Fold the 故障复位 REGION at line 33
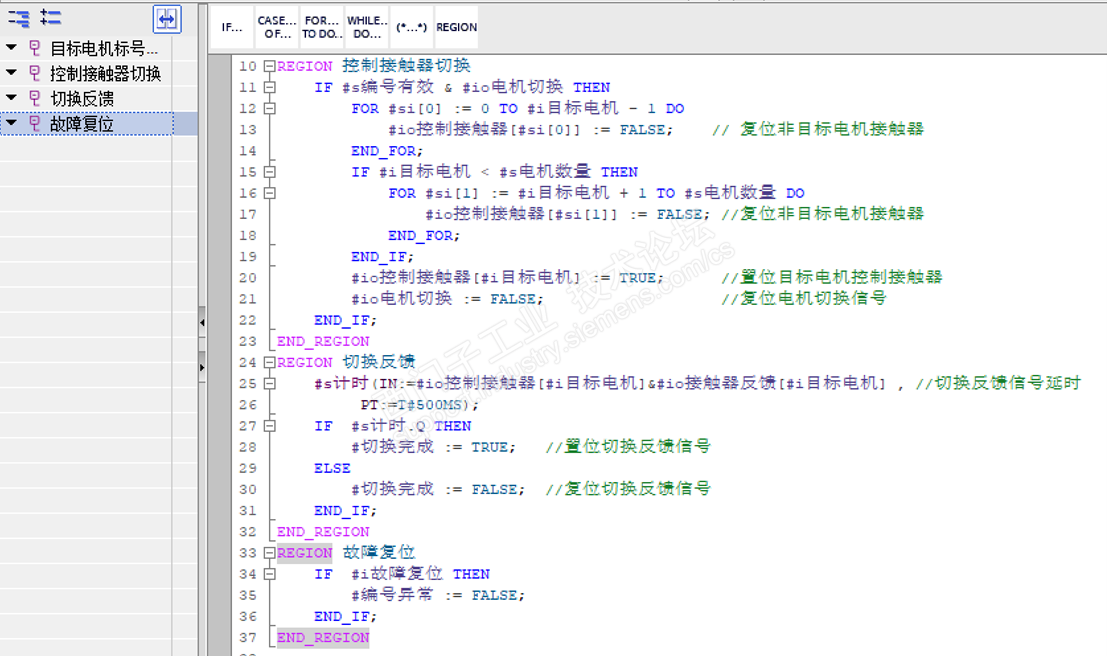Viewport: 1107px width, 656px height. point(269,553)
